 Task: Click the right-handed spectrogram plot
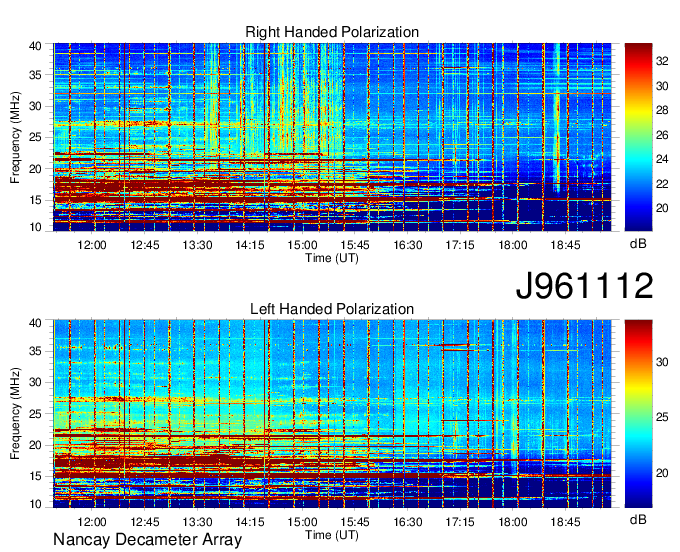coord(332,137)
